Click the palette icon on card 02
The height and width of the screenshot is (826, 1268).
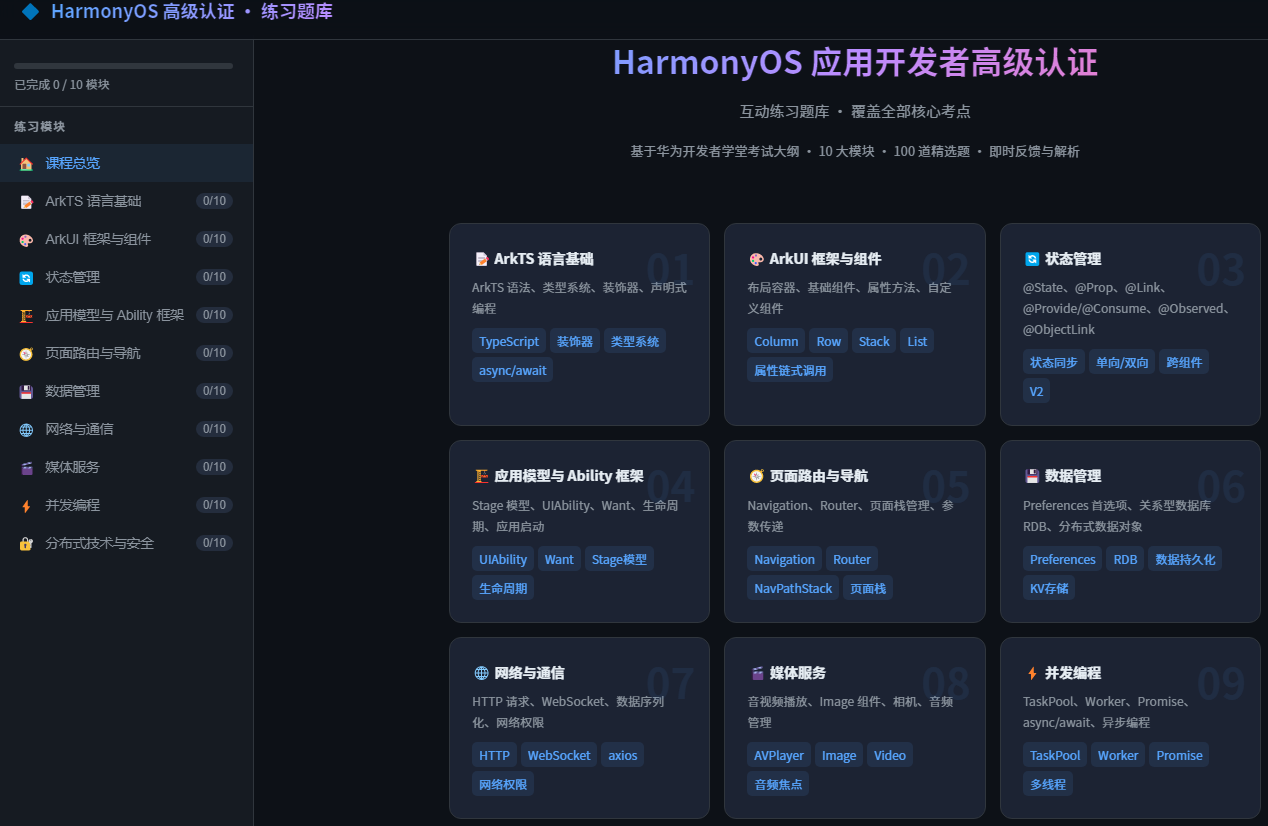(x=756, y=259)
